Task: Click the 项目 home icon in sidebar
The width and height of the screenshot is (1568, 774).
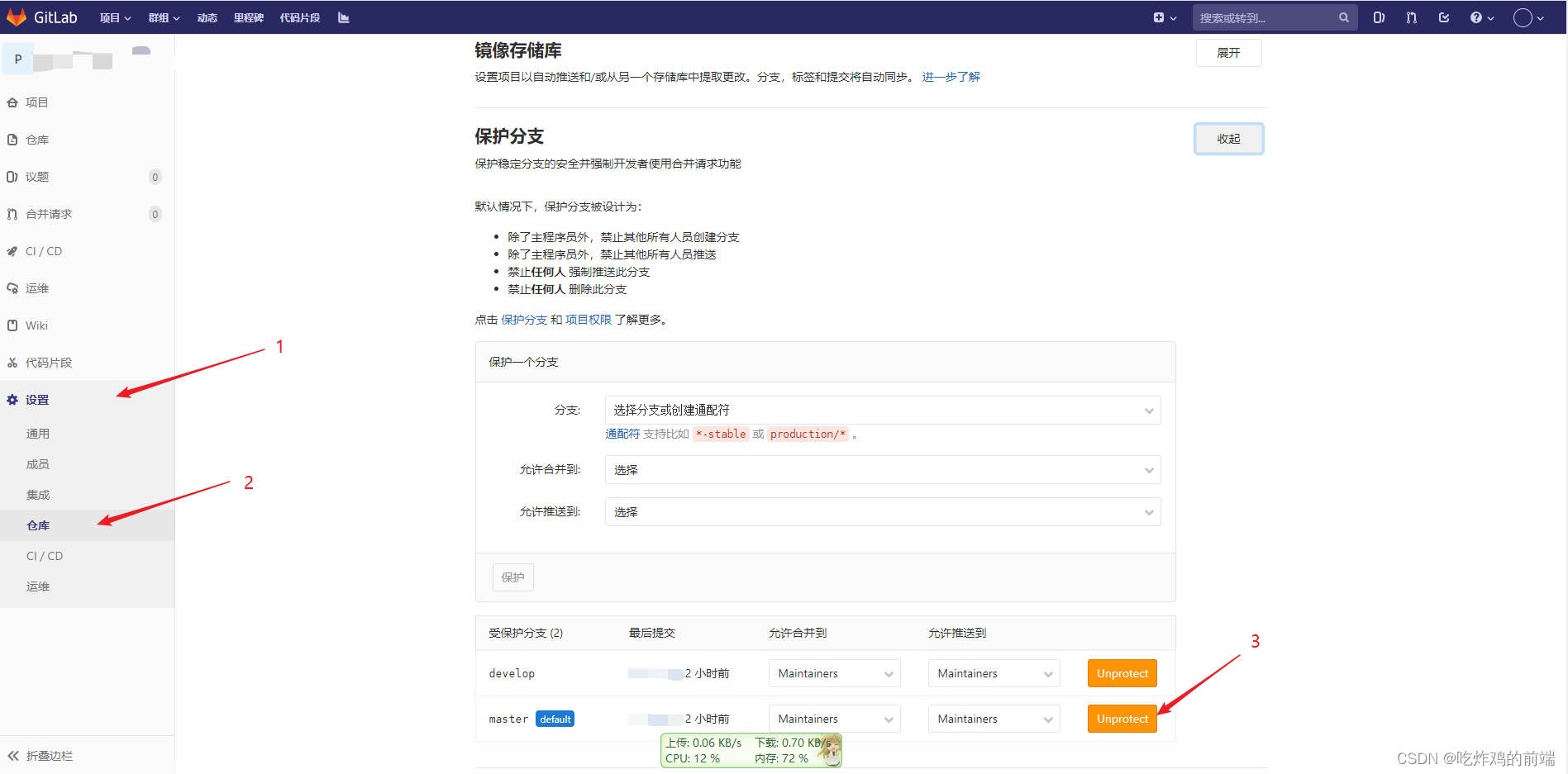Action: pos(12,102)
